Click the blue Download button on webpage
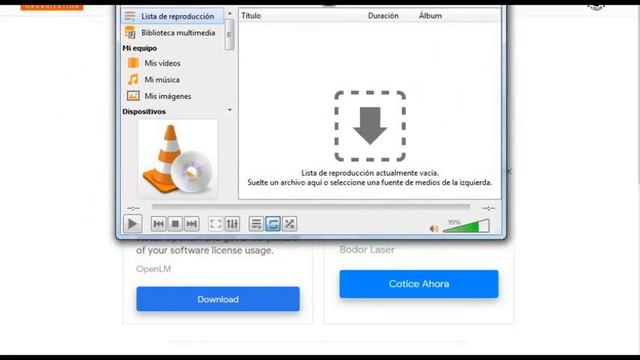 click(218, 299)
